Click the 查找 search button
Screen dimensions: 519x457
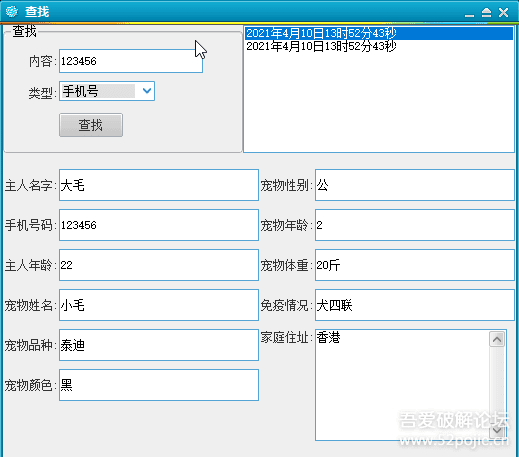pos(91,125)
